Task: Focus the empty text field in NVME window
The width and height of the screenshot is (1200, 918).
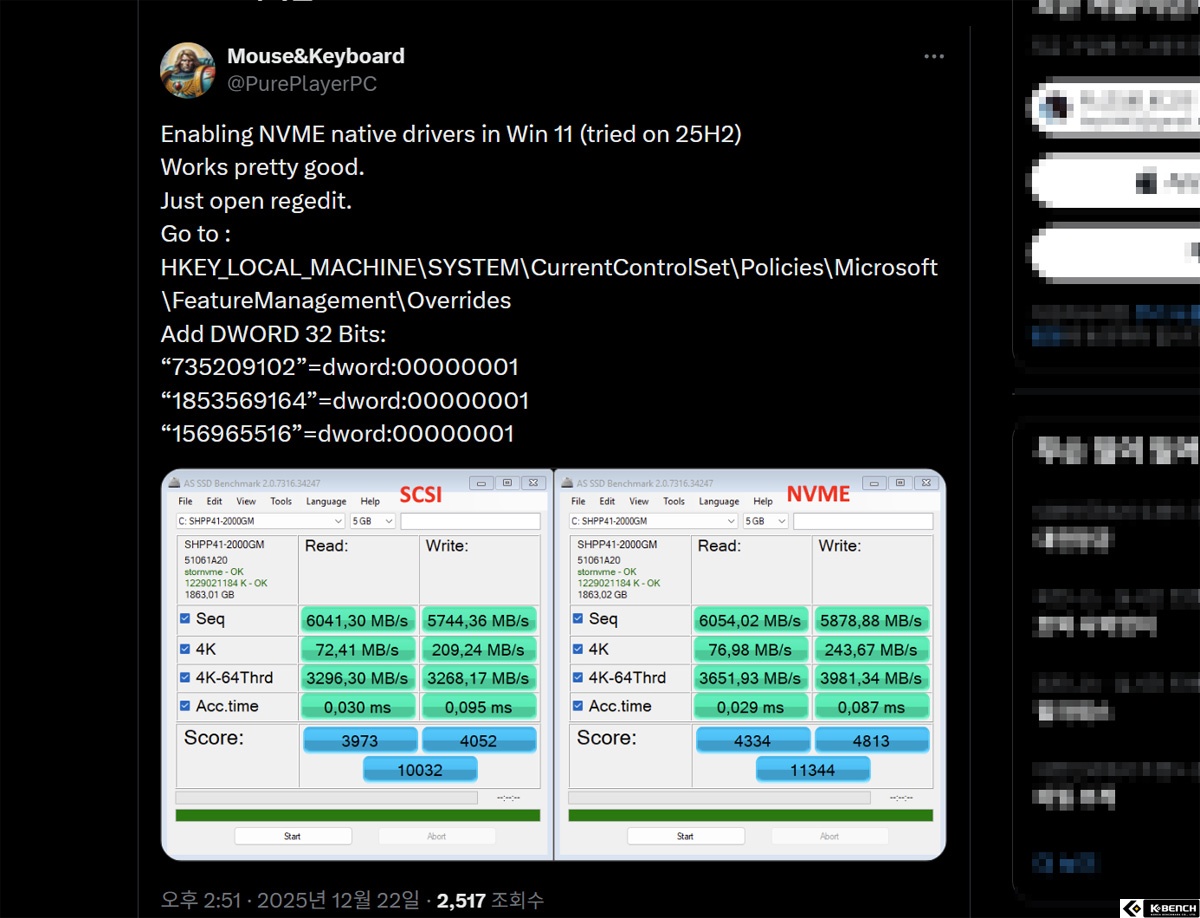Action: (863, 521)
